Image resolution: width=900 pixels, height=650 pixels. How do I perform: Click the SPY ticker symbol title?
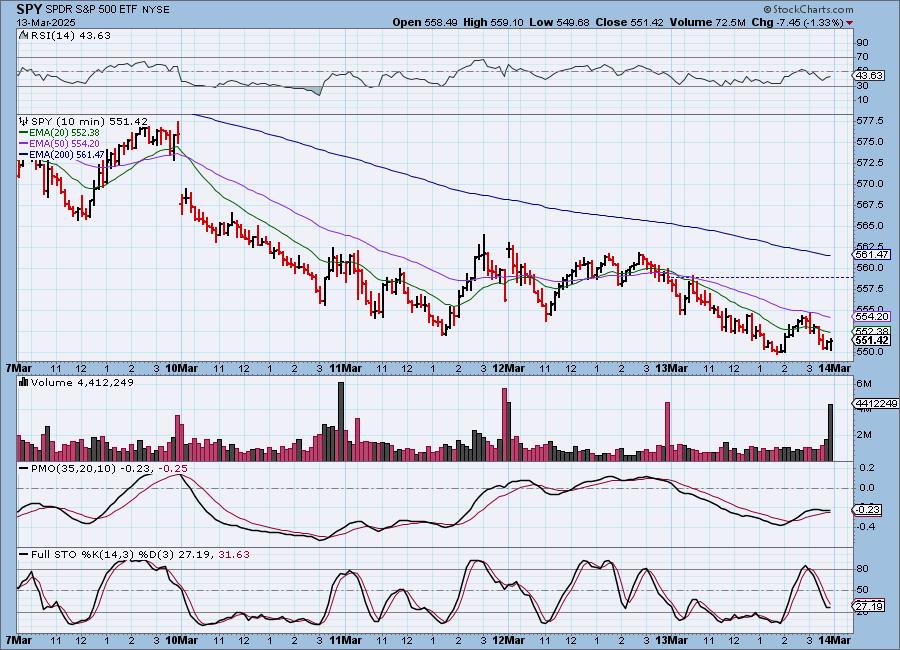28,9
